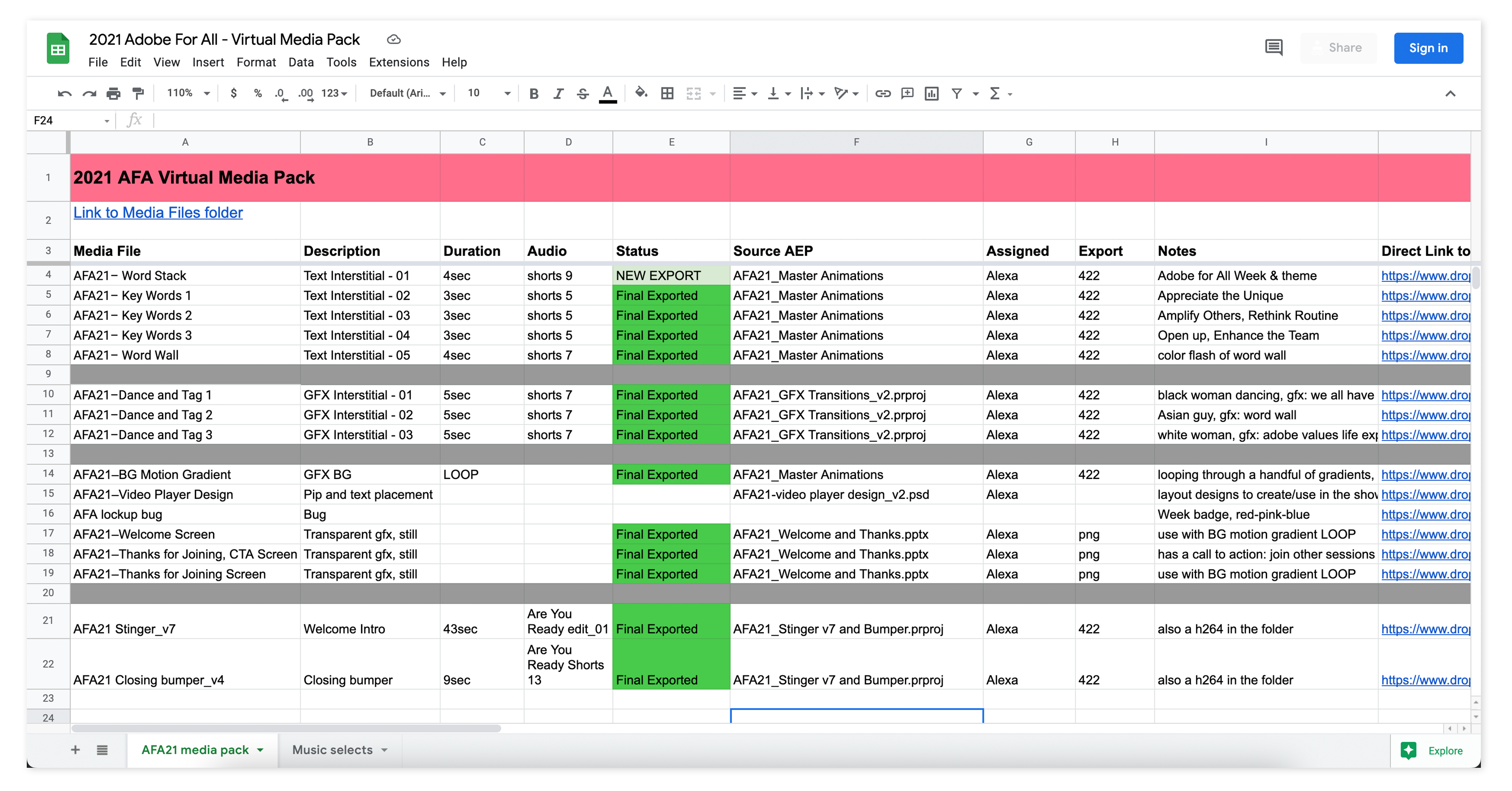Viewport: 1512px width, 791px height.
Task: Open the comment history
Action: click(1274, 48)
